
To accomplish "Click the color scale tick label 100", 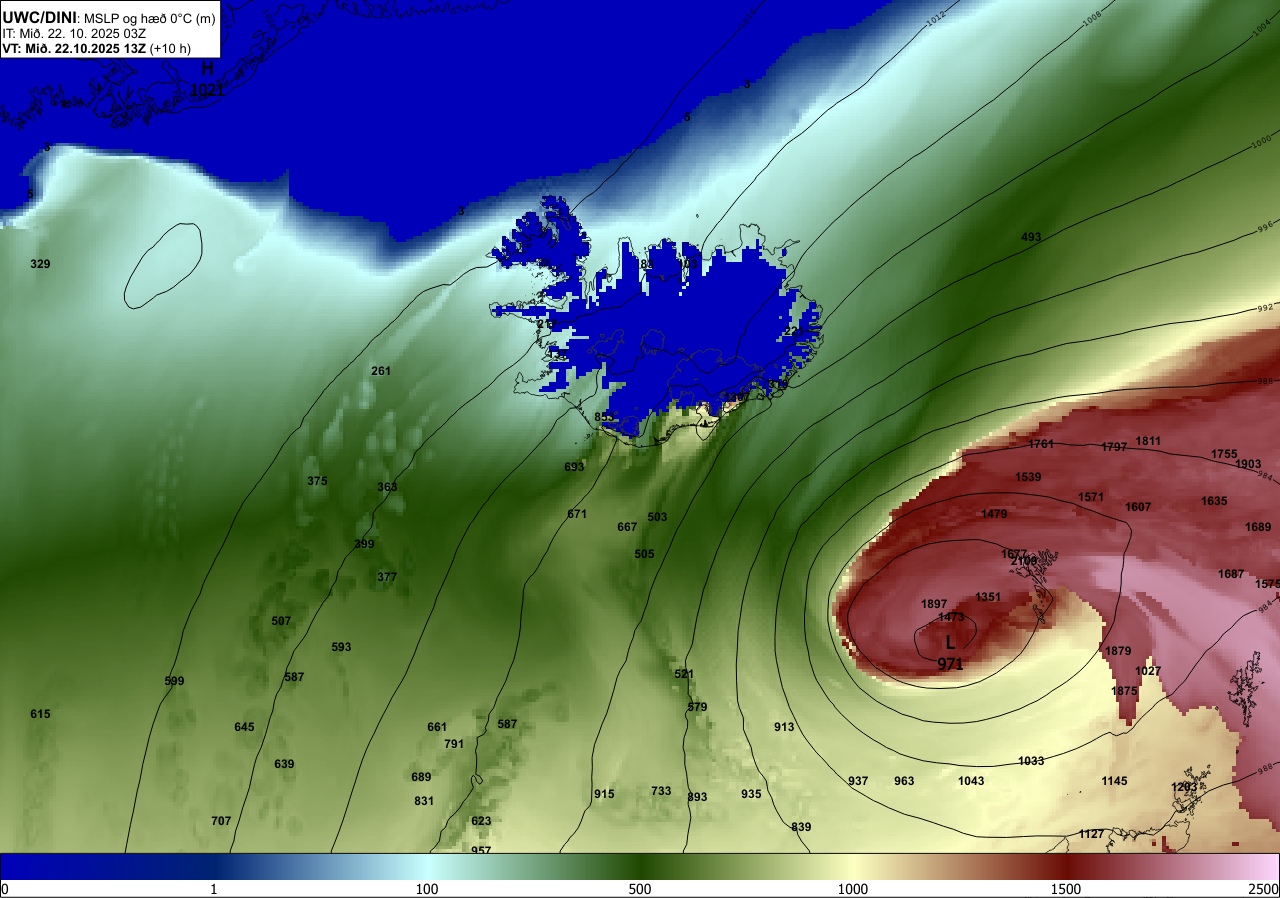I will tap(427, 889).
